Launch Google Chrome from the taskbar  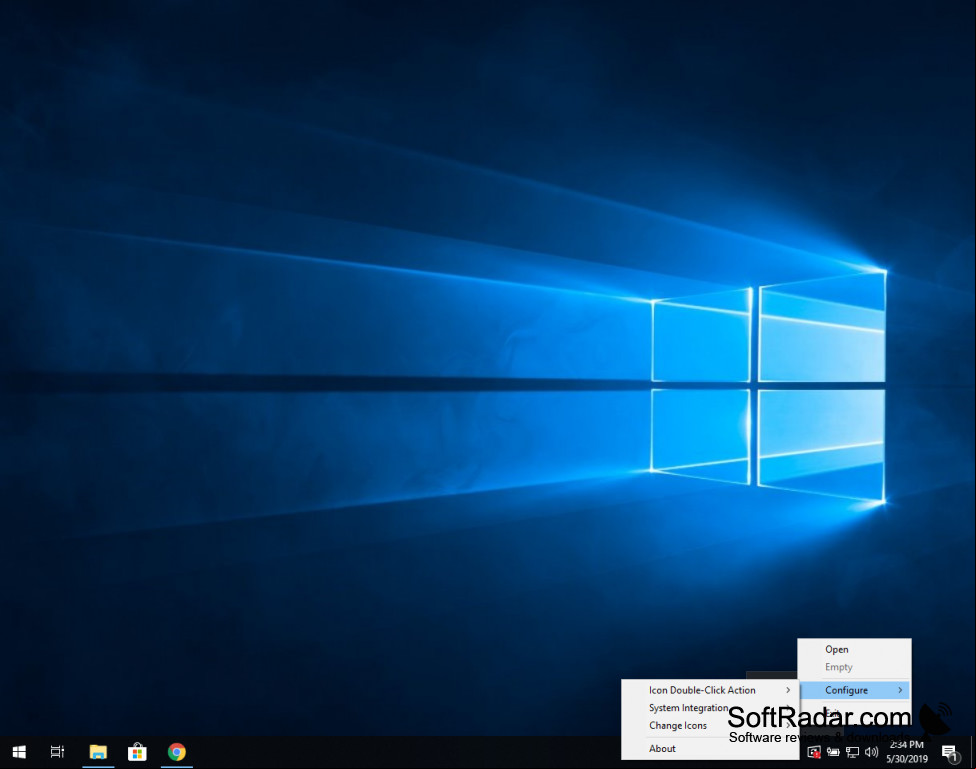(x=177, y=752)
